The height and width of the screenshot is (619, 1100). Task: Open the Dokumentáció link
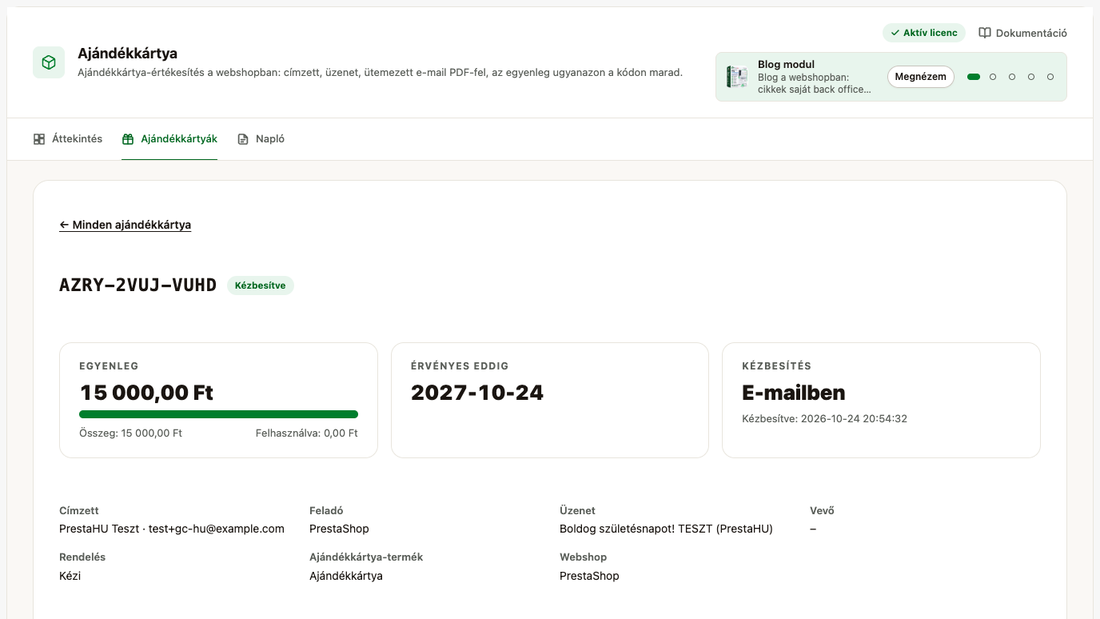1023,33
